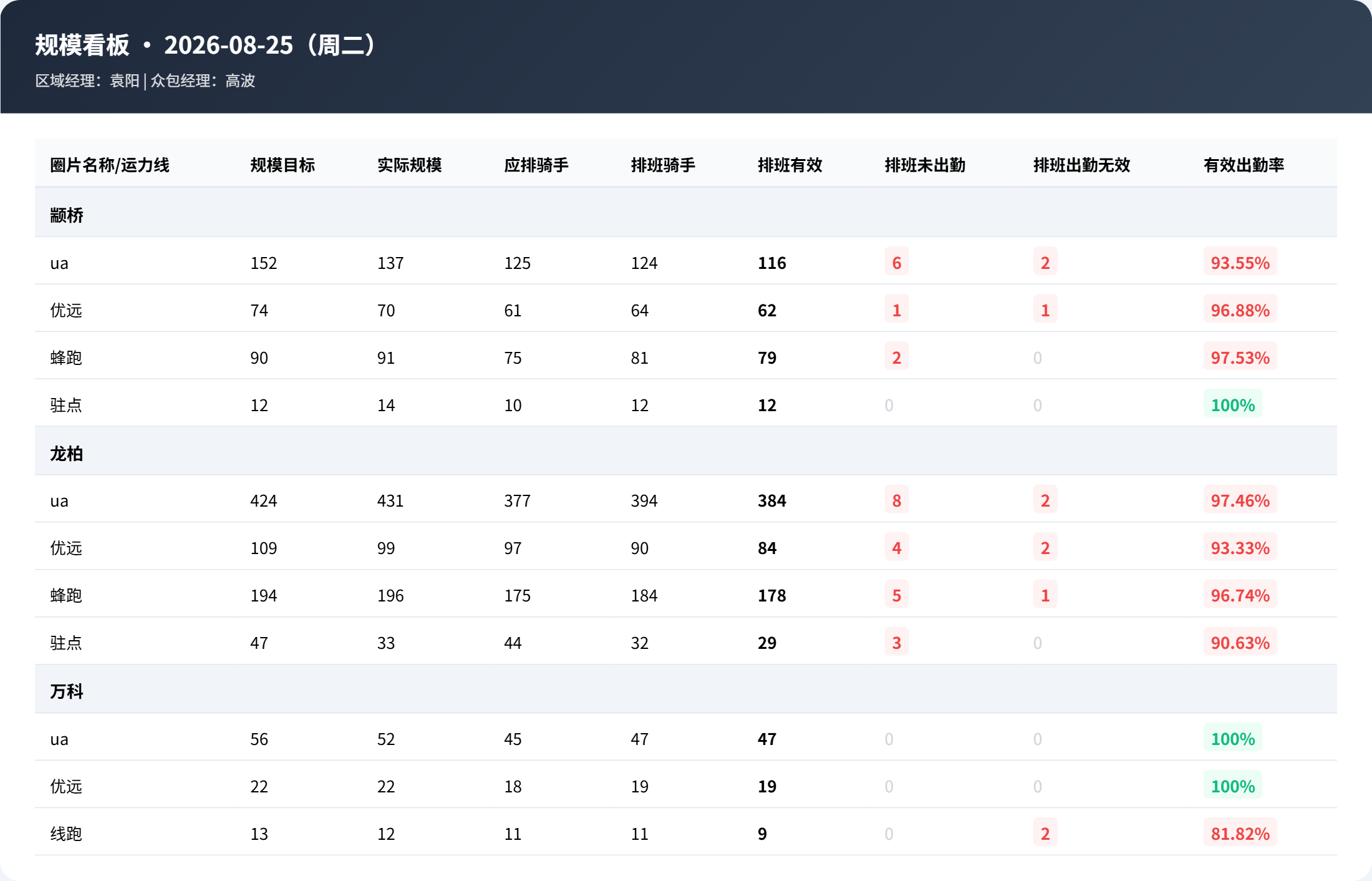Click the red 4 未出勤 badge

(896, 547)
